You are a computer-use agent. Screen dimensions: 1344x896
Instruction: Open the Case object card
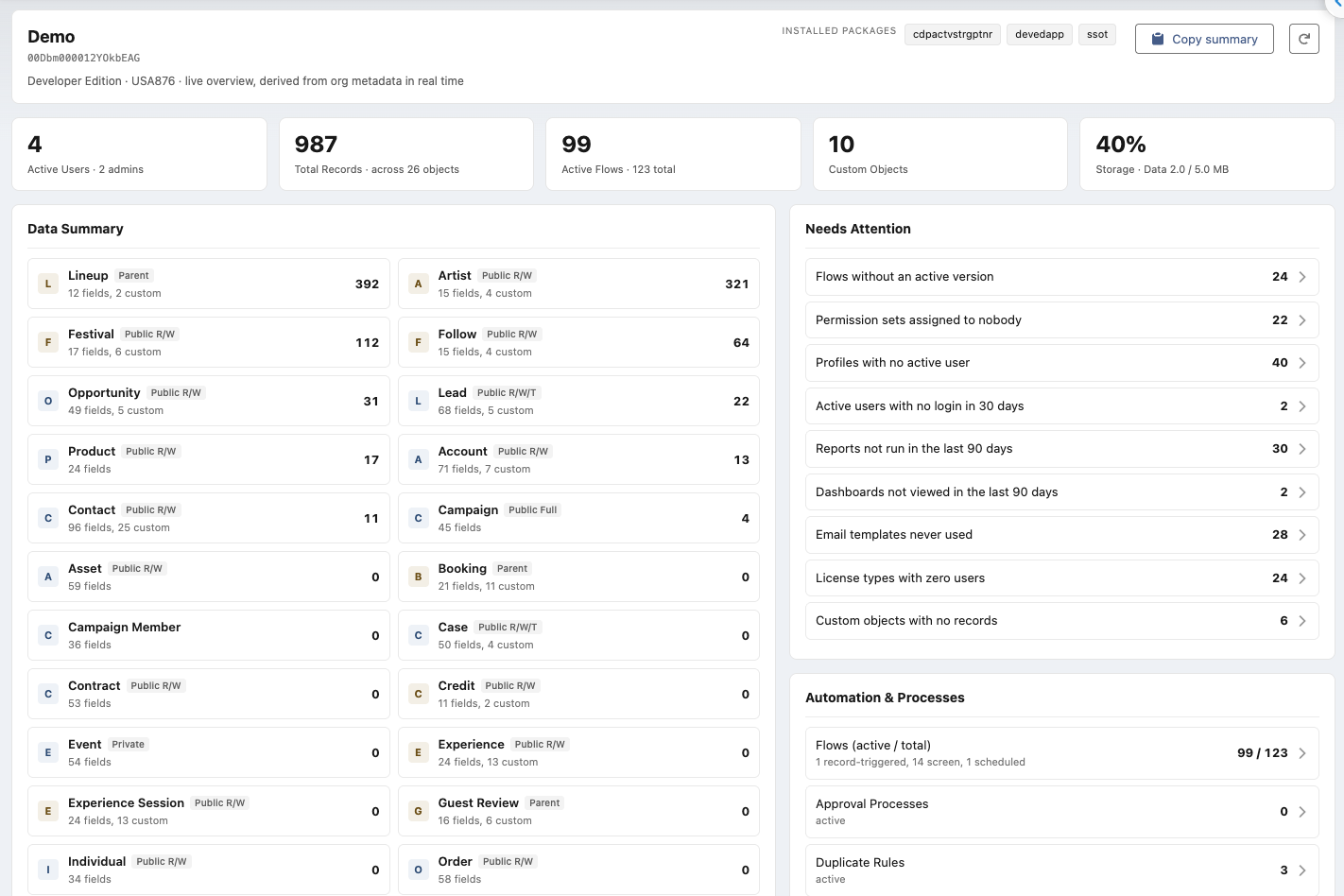click(x=578, y=635)
